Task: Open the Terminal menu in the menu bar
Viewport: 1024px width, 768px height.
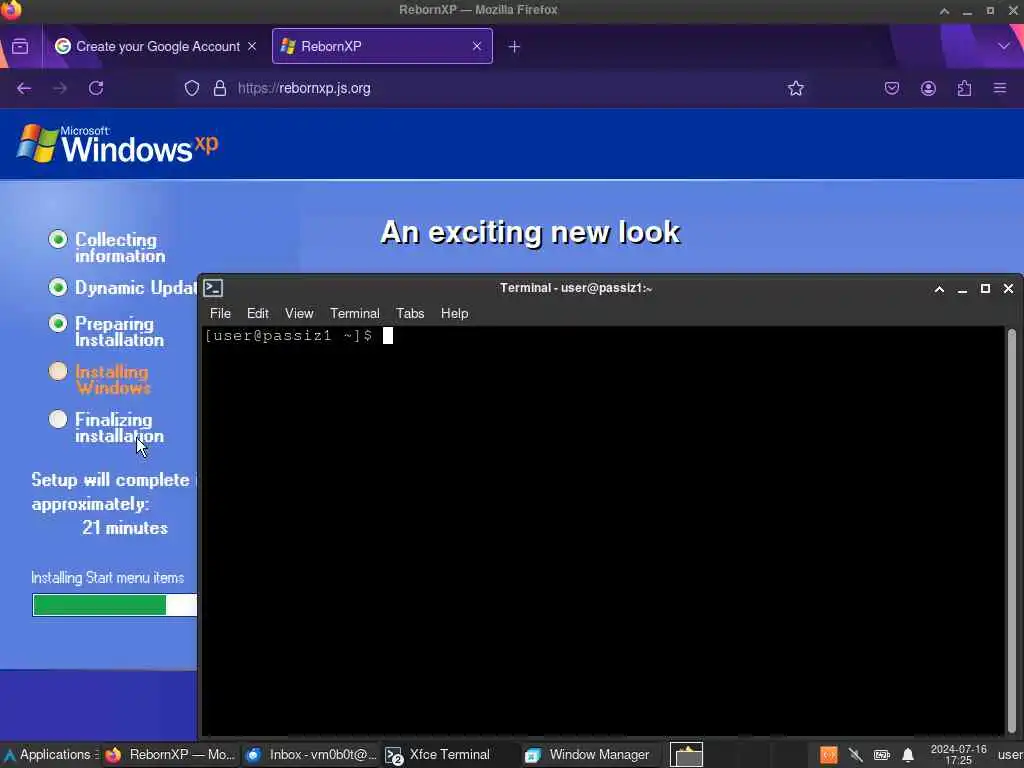Action: pyautogui.click(x=355, y=313)
